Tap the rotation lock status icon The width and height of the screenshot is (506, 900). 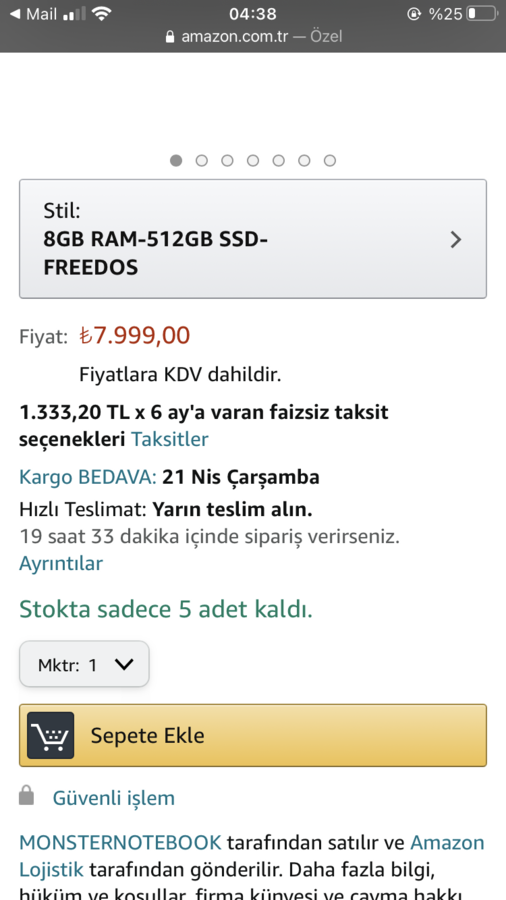(x=413, y=14)
